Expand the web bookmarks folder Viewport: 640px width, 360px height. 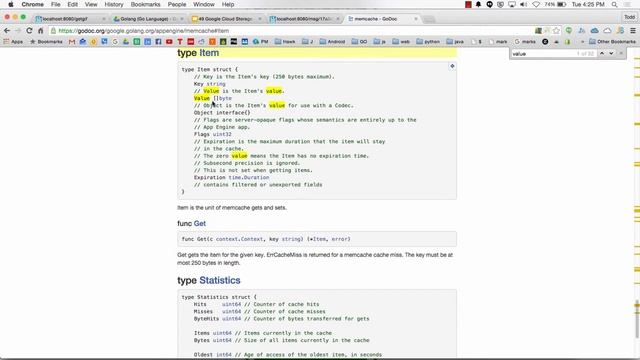[401, 42]
